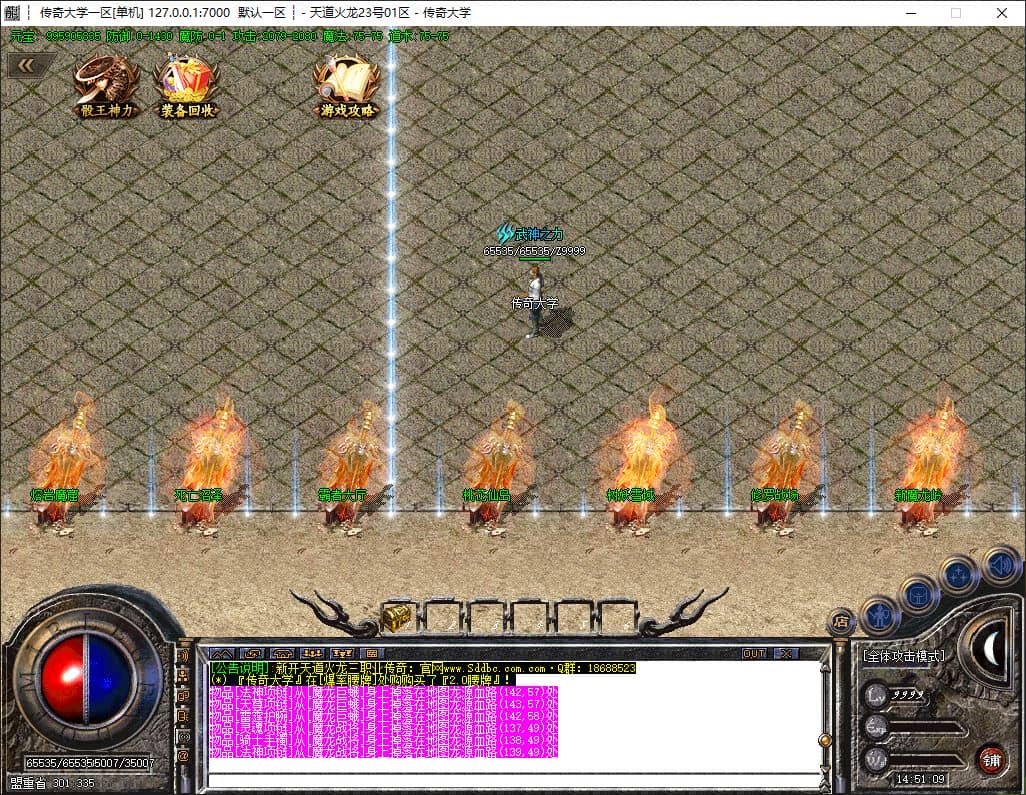Open the 游戏攻略 game guide book icon
1026x795 pixels.
347,87
